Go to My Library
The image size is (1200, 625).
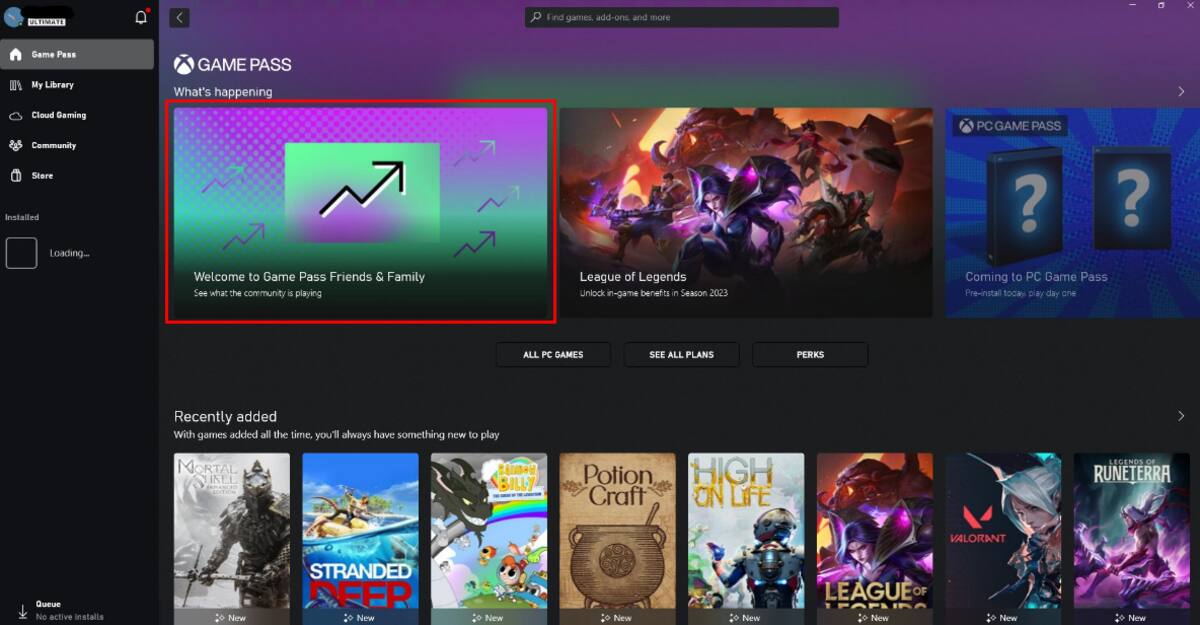(x=78, y=85)
